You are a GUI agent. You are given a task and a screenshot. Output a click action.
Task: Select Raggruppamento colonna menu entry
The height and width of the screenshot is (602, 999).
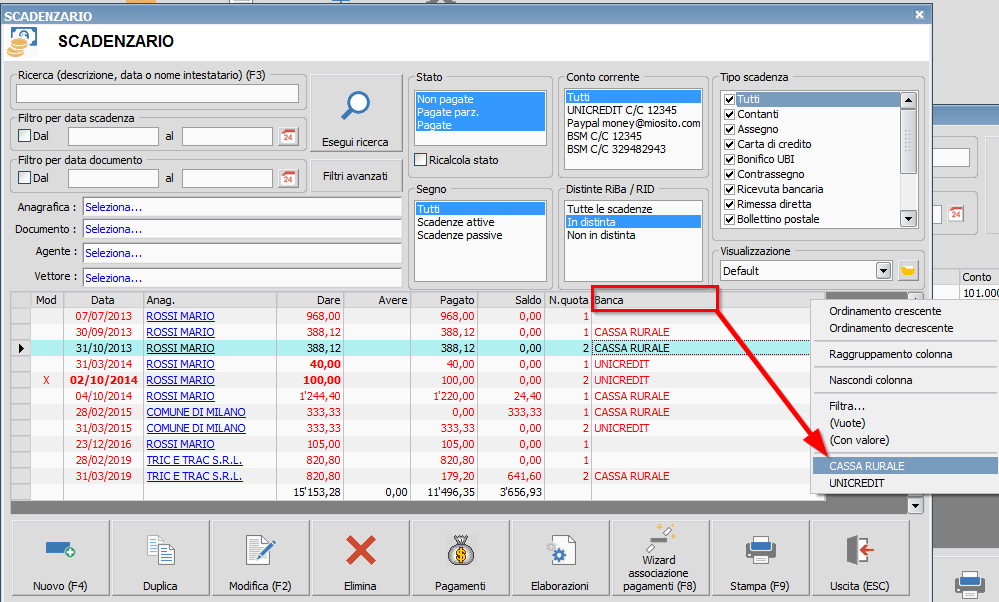(x=891, y=354)
